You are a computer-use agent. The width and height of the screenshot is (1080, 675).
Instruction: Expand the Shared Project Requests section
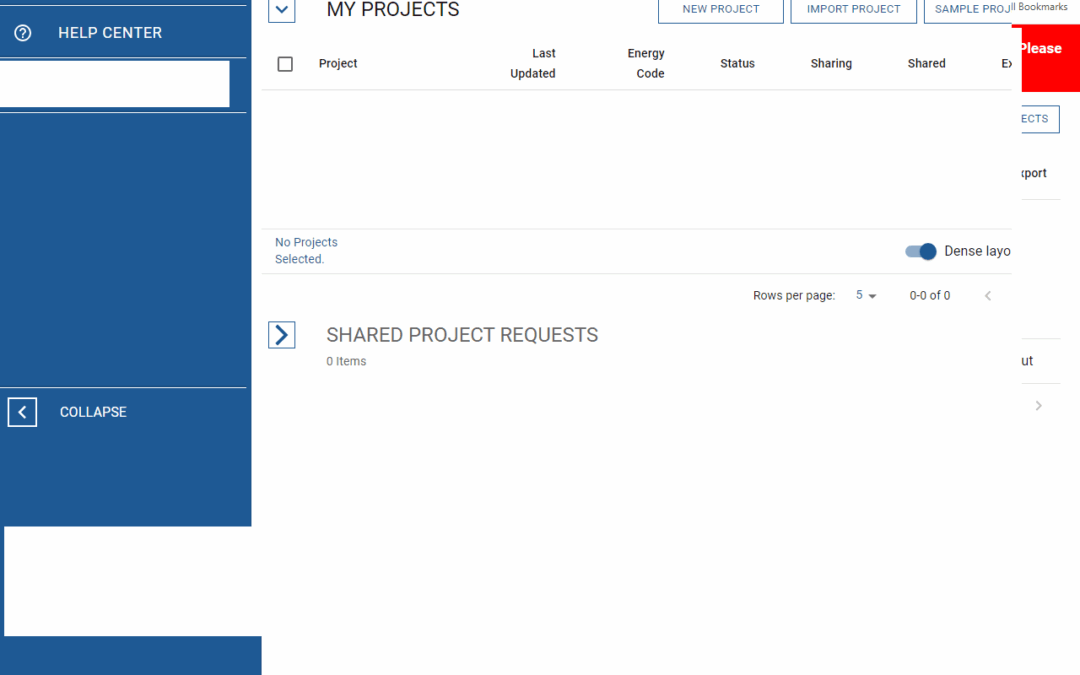[x=282, y=335]
